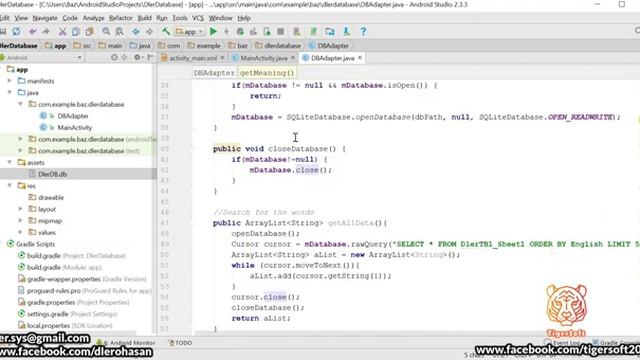This screenshot has height=360, width=640.
Task: Click the Attach debugger to process icon
Action: 267,31
